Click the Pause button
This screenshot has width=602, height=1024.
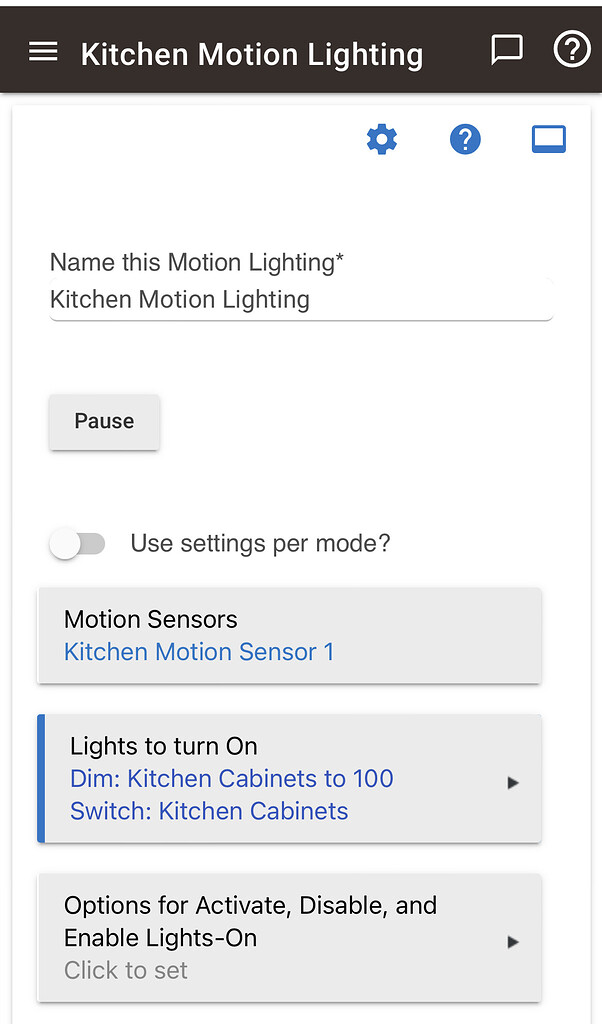(x=103, y=421)
